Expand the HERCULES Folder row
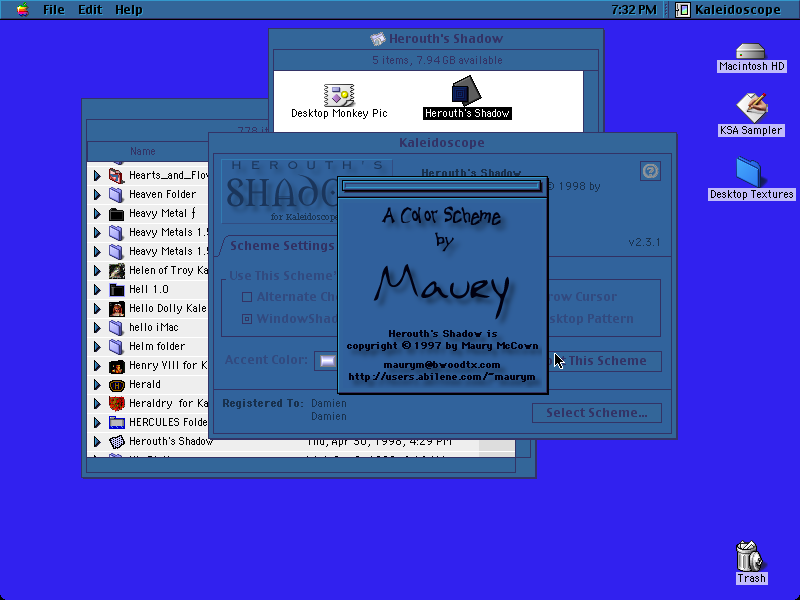Image resolution: width=800 pixels, height=600 pixels. tap(97, 422)
